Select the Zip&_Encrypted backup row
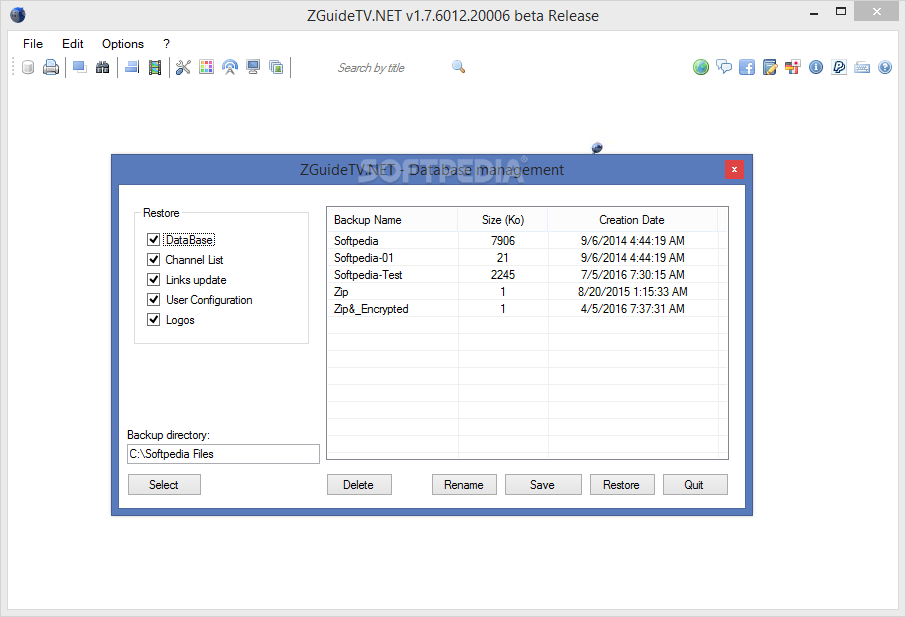The height and width of the screenshot is (617, 906). coord(527,308)
